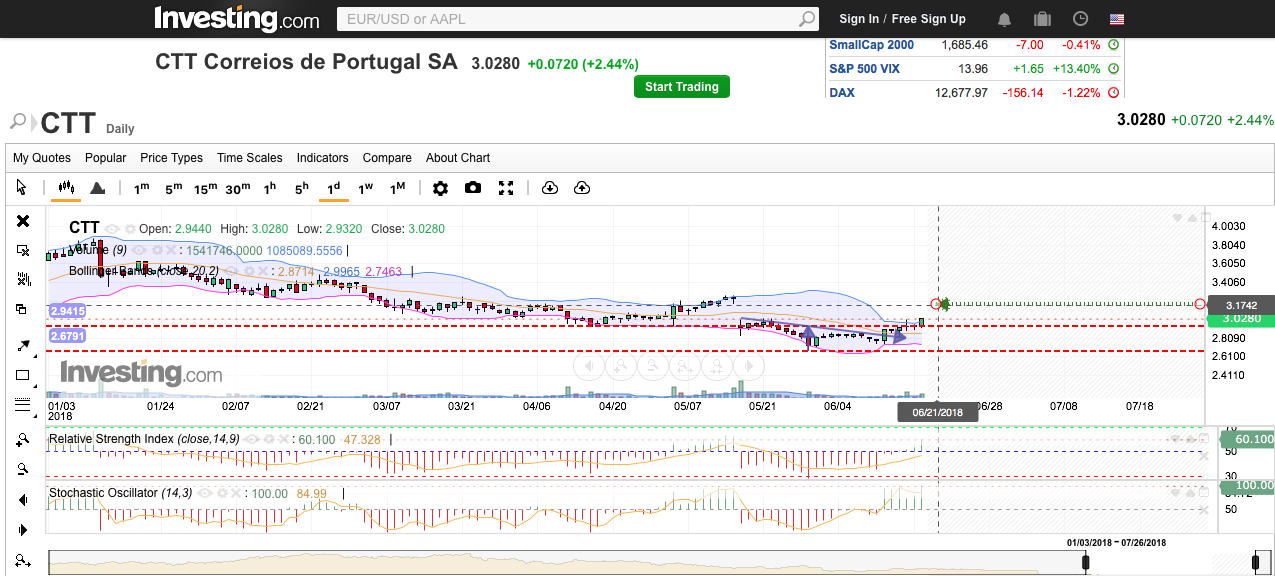The height and width of the screenshot is (576, 1275).
Task: Toggle visibility eye for Relative Strength Index
Action: (x=250, y=439)
